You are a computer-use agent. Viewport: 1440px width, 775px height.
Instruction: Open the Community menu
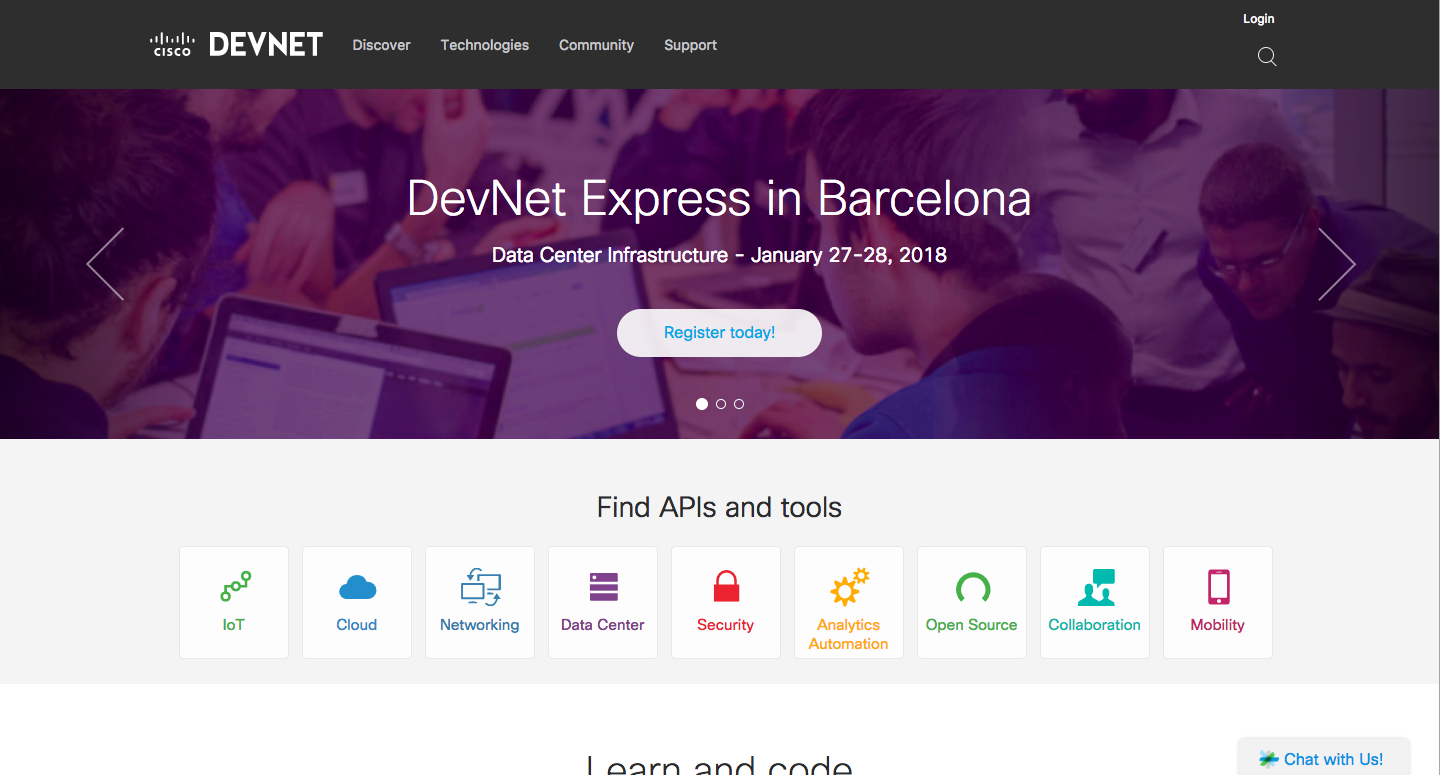click(597, 45)
